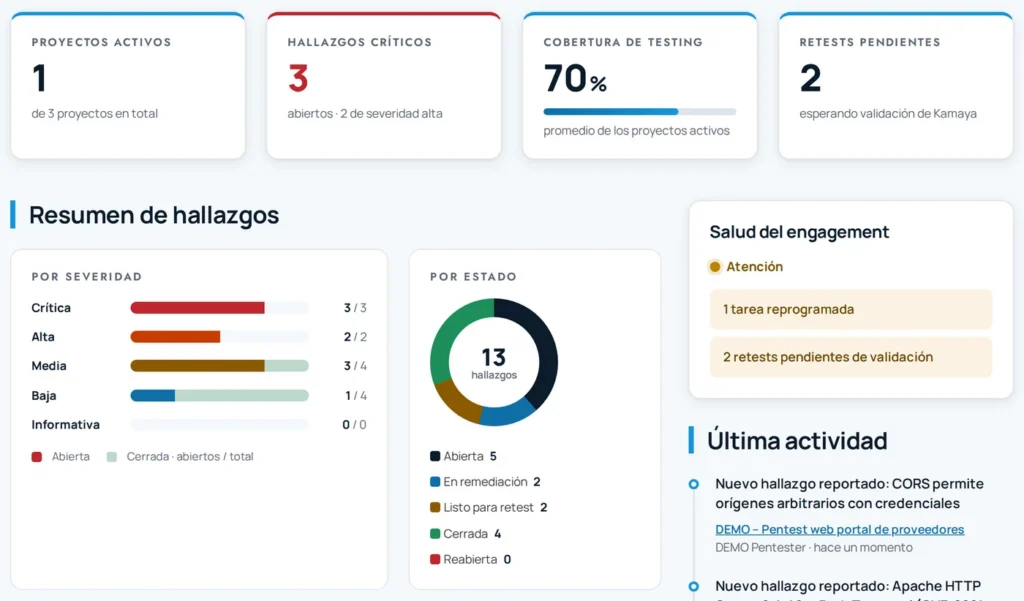Click the red Abierta legend swatch under severity
Viewport: 1024px width, 601px height.
click(x=37, y=457)
